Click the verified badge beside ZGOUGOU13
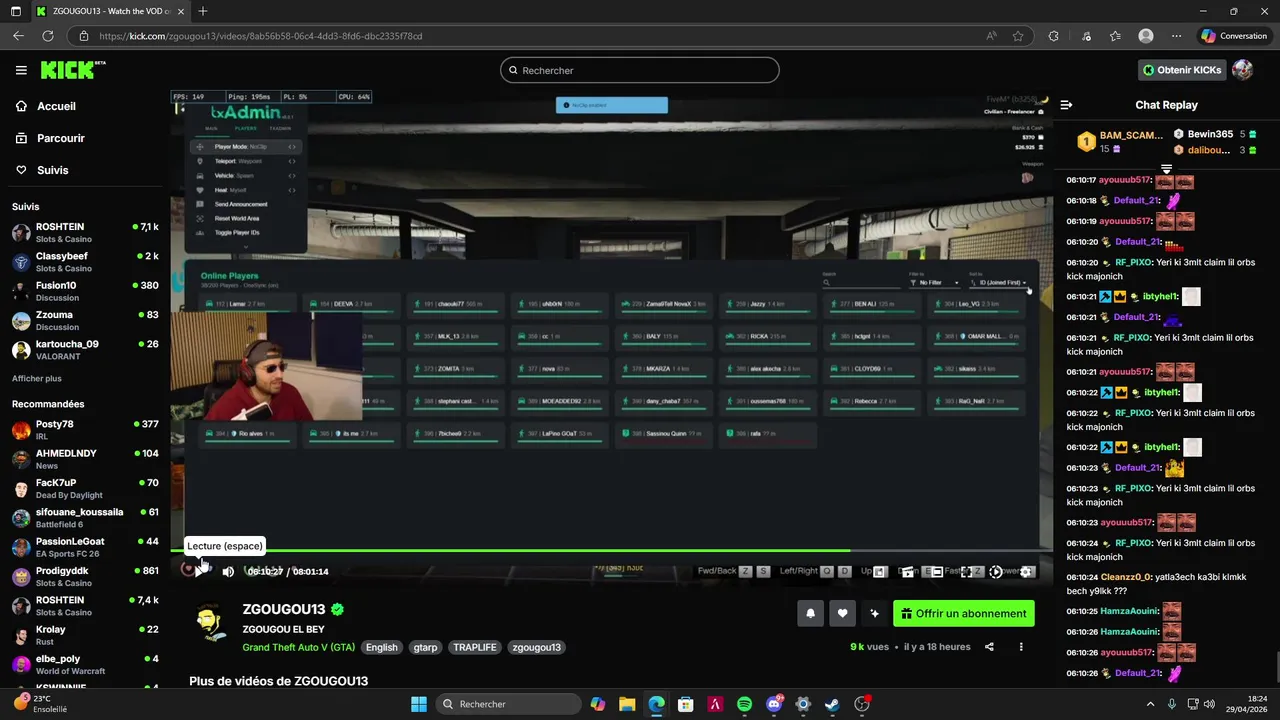The width and height of the screenshot is (1280, 720). [x=338, y=609]
